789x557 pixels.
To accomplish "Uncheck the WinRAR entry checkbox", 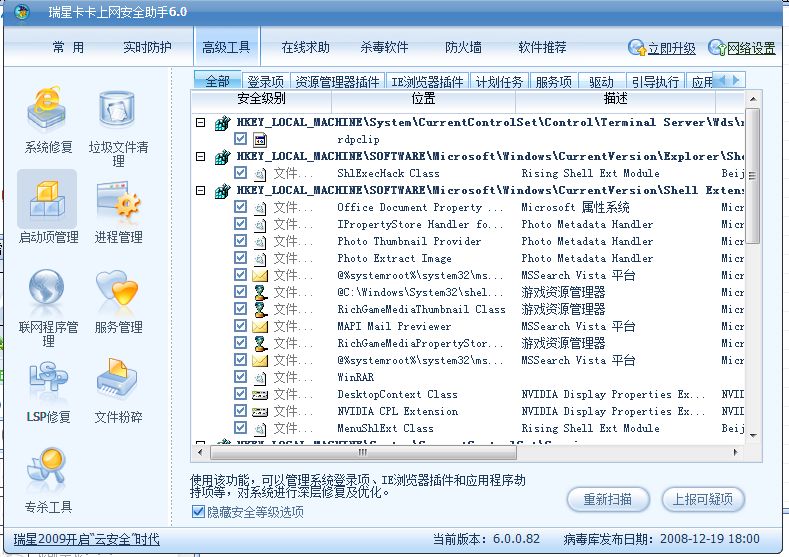I will tap(241, 377).
